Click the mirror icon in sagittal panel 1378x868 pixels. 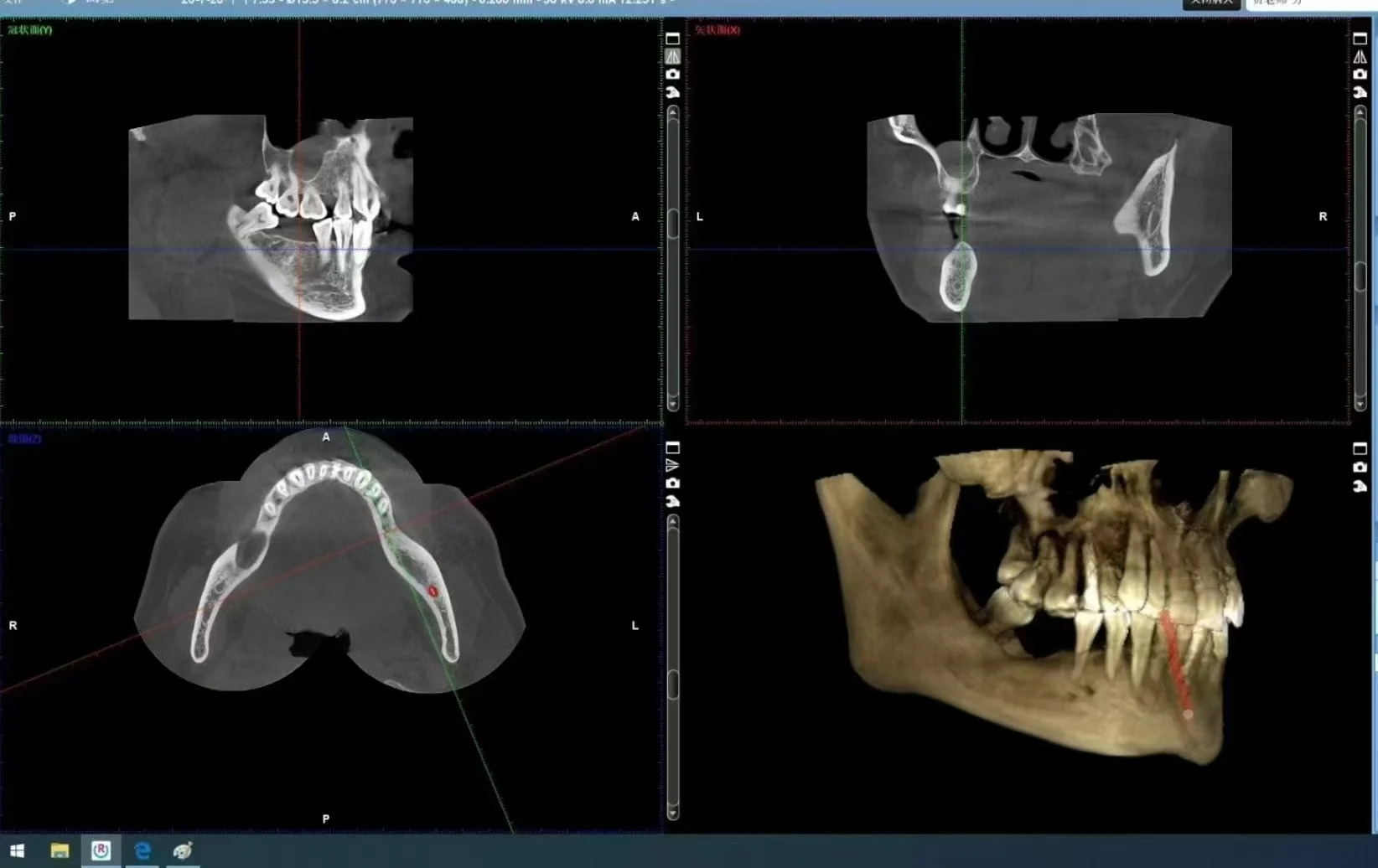click(1360, 56)
